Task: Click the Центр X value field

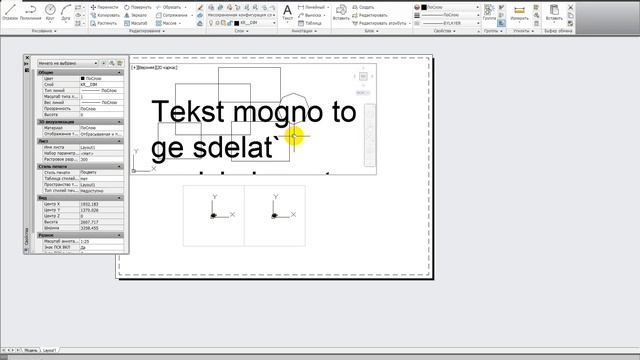Action: (x=101, y=204)
